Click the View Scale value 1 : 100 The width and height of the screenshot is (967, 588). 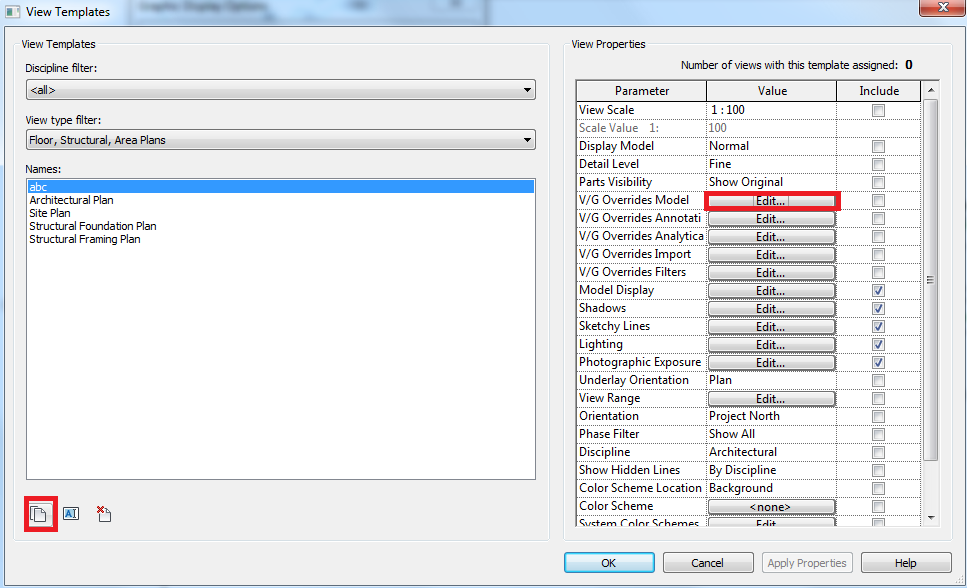click(x=727, y=110)
